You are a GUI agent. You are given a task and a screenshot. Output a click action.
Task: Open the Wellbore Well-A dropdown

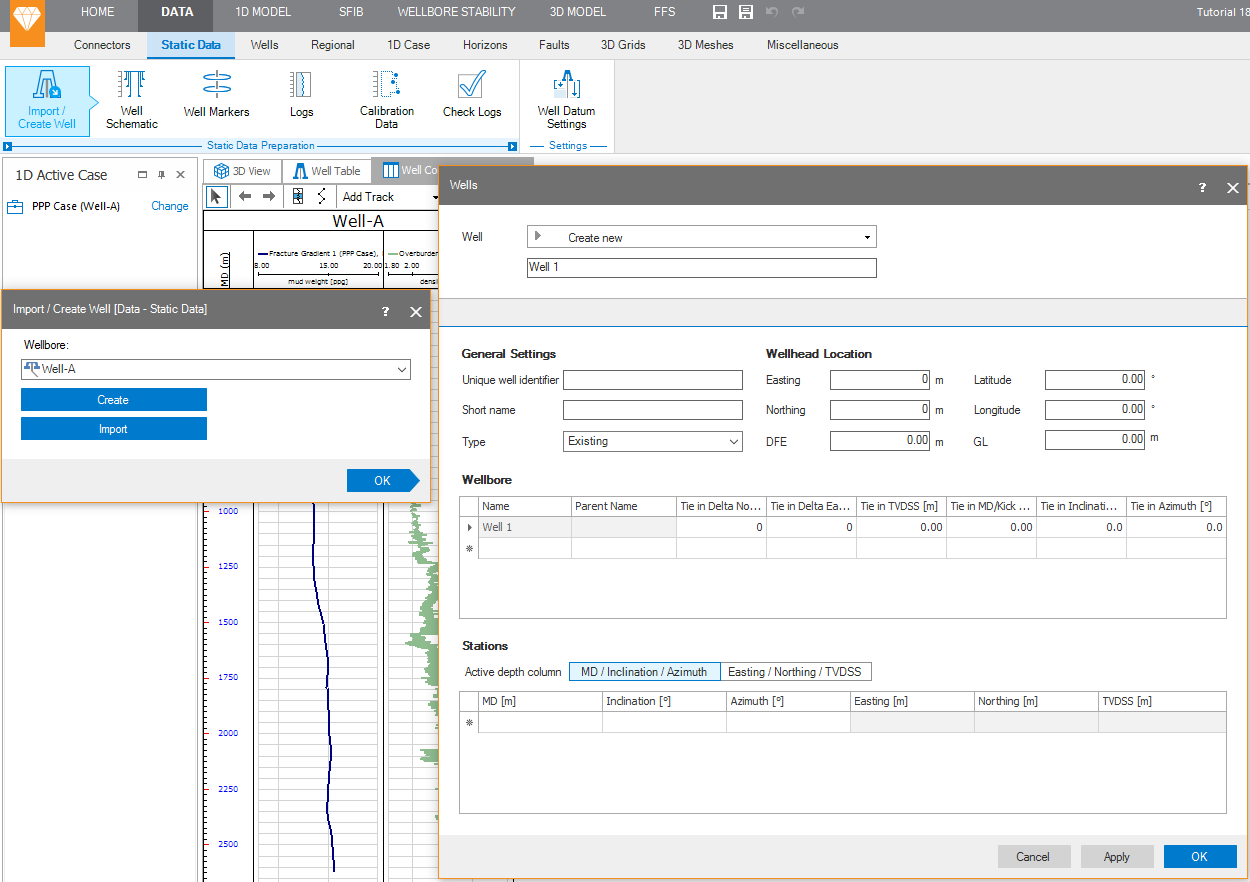click(401, 370)
